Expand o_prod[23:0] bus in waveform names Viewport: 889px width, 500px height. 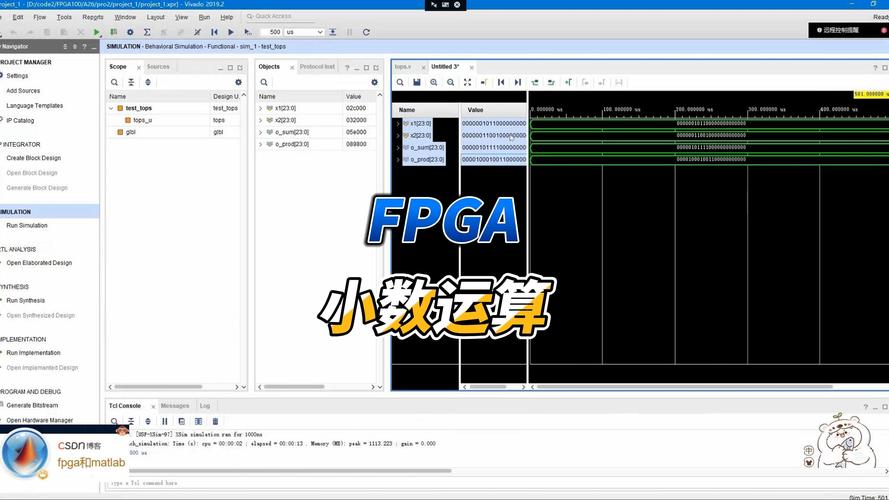398,160
